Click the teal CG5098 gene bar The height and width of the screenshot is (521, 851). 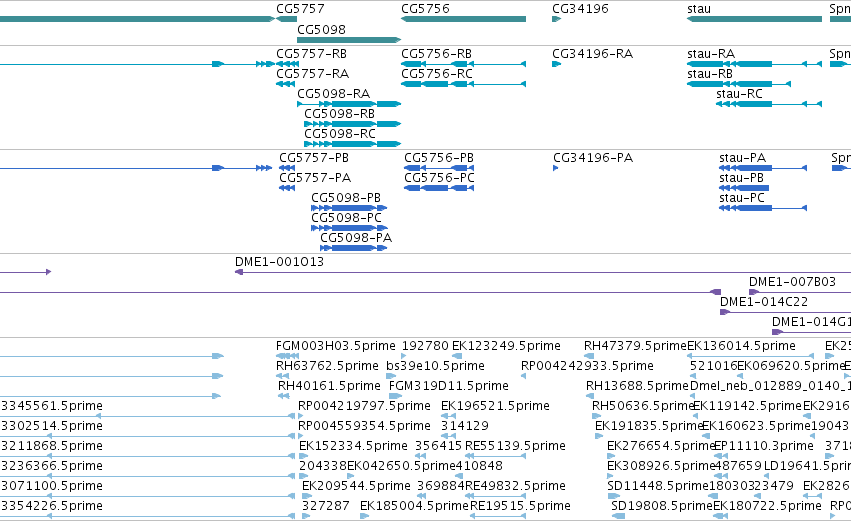click(x=349, y=40)
